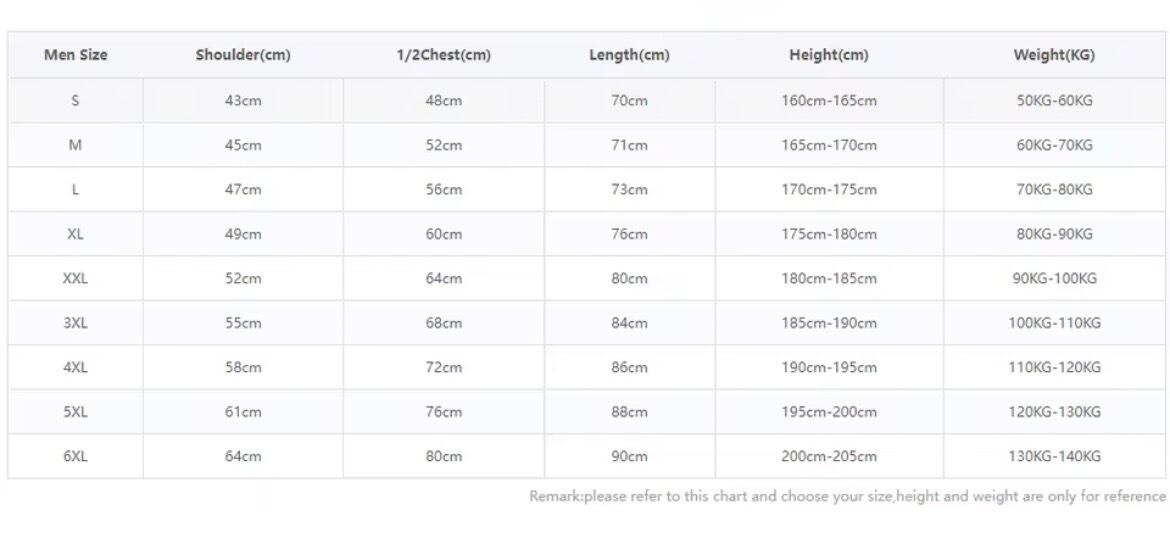Click the 58cm shoulder value for 4XL
The width and height of the screenshot is (1170, 549).
tap(243, 367)
